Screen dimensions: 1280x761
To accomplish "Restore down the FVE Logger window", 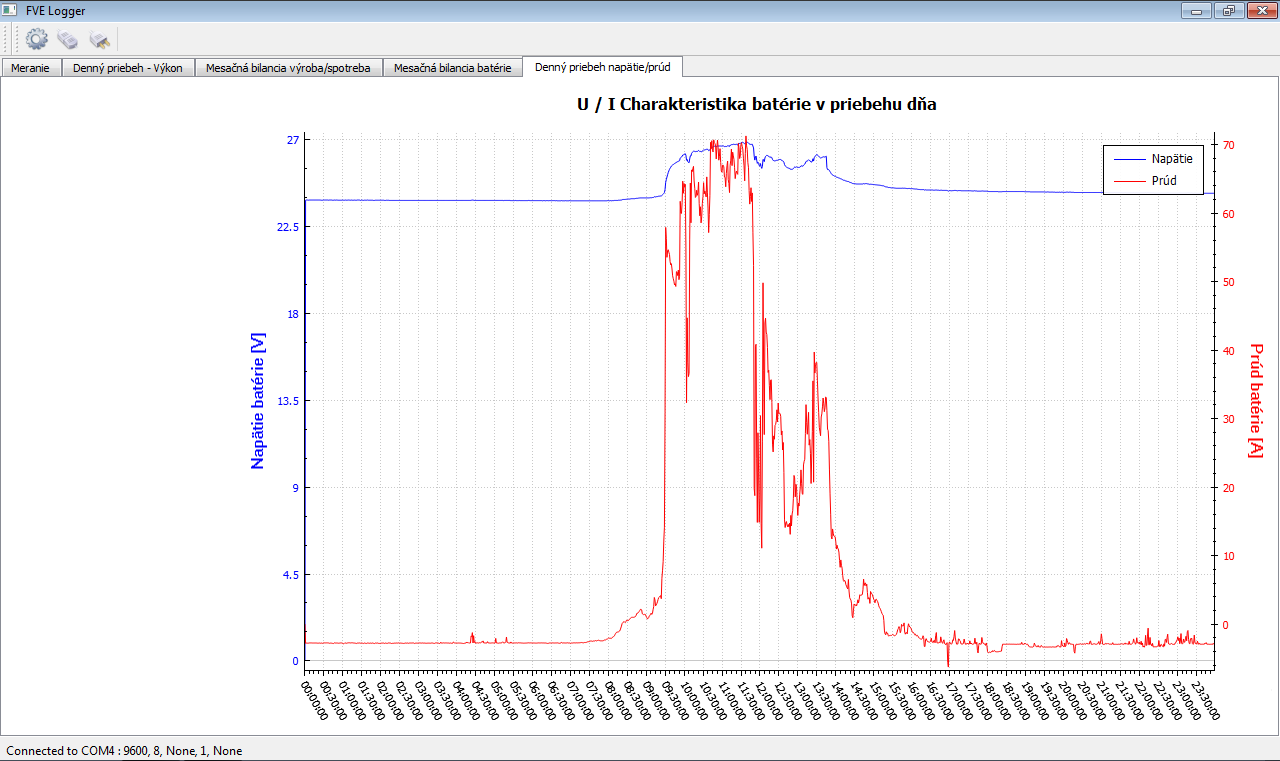I will coord(1227,10).
